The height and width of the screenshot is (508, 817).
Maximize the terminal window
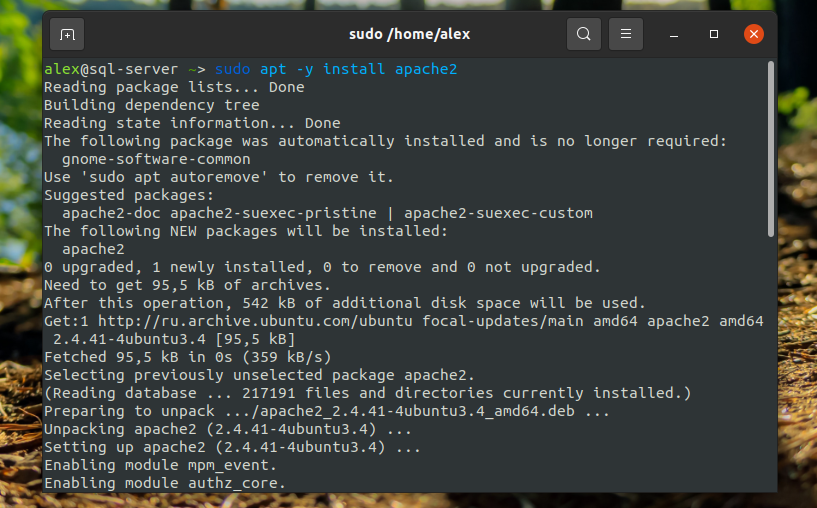pyautogui.click(x=714, y=34)
